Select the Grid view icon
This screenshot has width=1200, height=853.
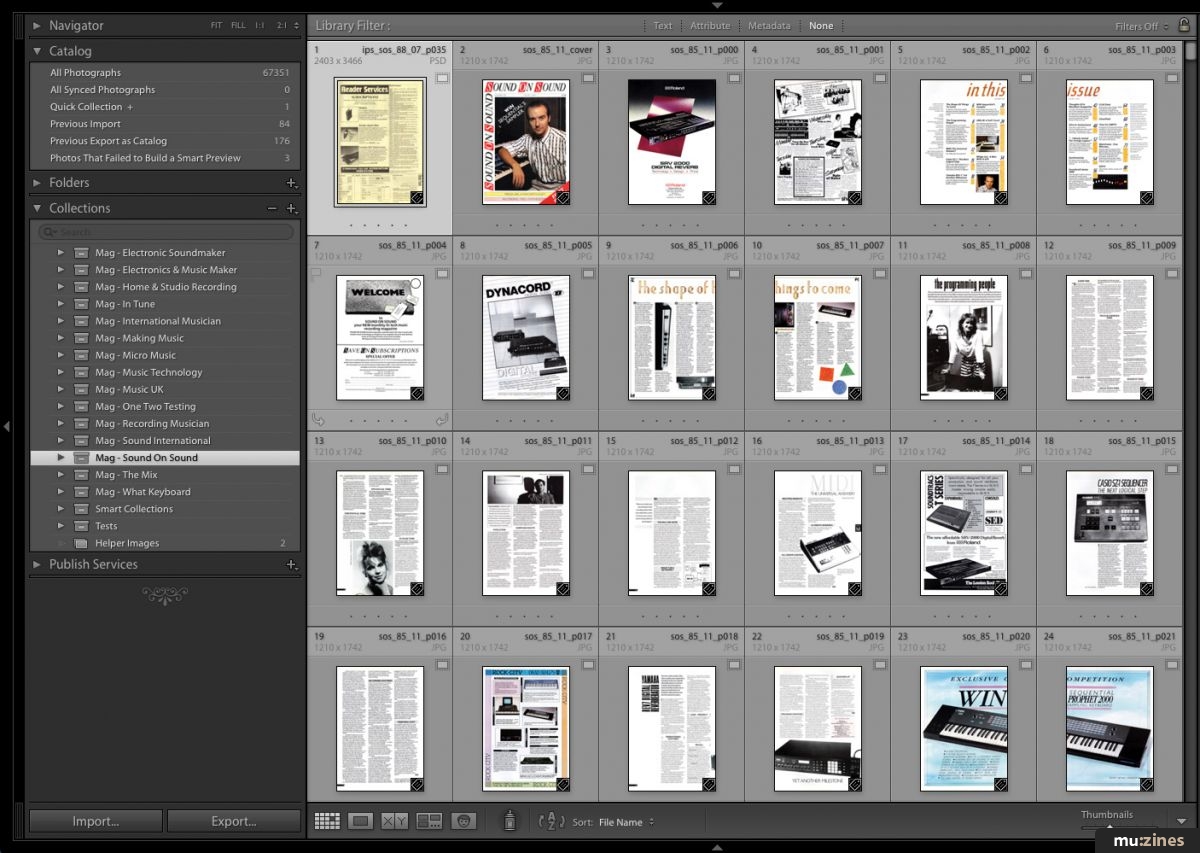(x=326, y=820)
